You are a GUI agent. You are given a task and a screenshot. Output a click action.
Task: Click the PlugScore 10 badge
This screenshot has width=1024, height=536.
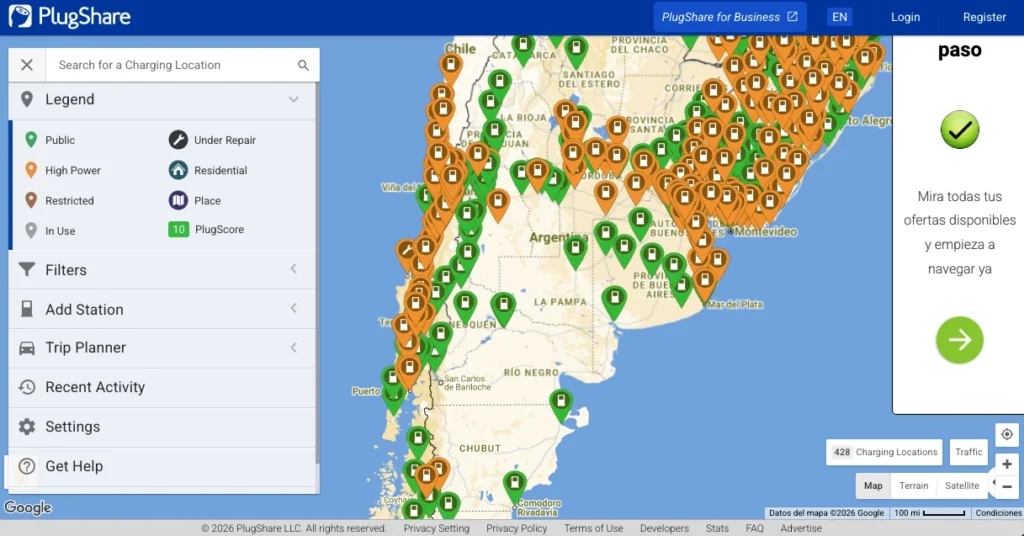click(x=178, y=229)
